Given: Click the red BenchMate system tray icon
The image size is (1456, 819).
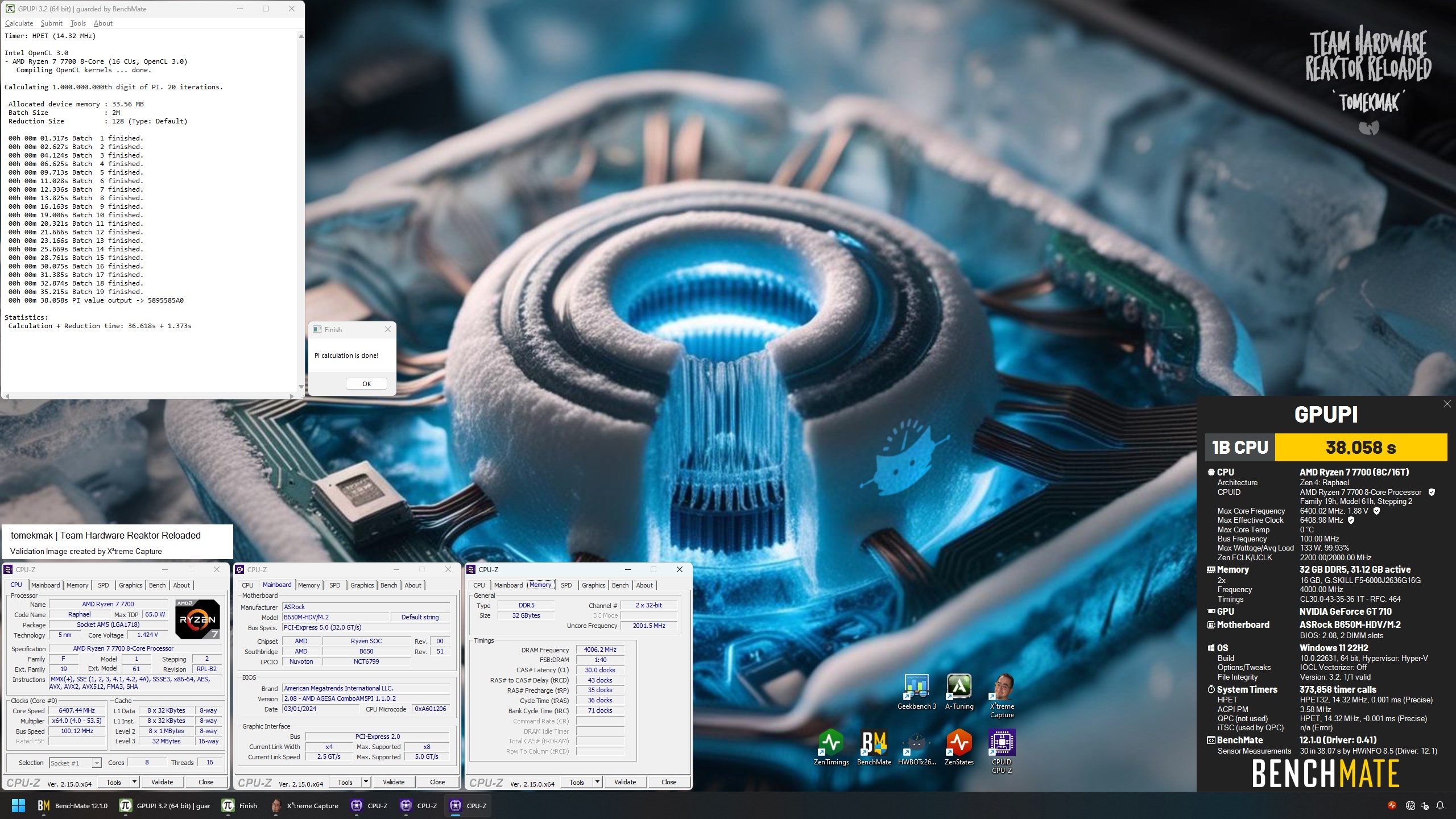Looking at the screenshot, I should point(1392,805).
